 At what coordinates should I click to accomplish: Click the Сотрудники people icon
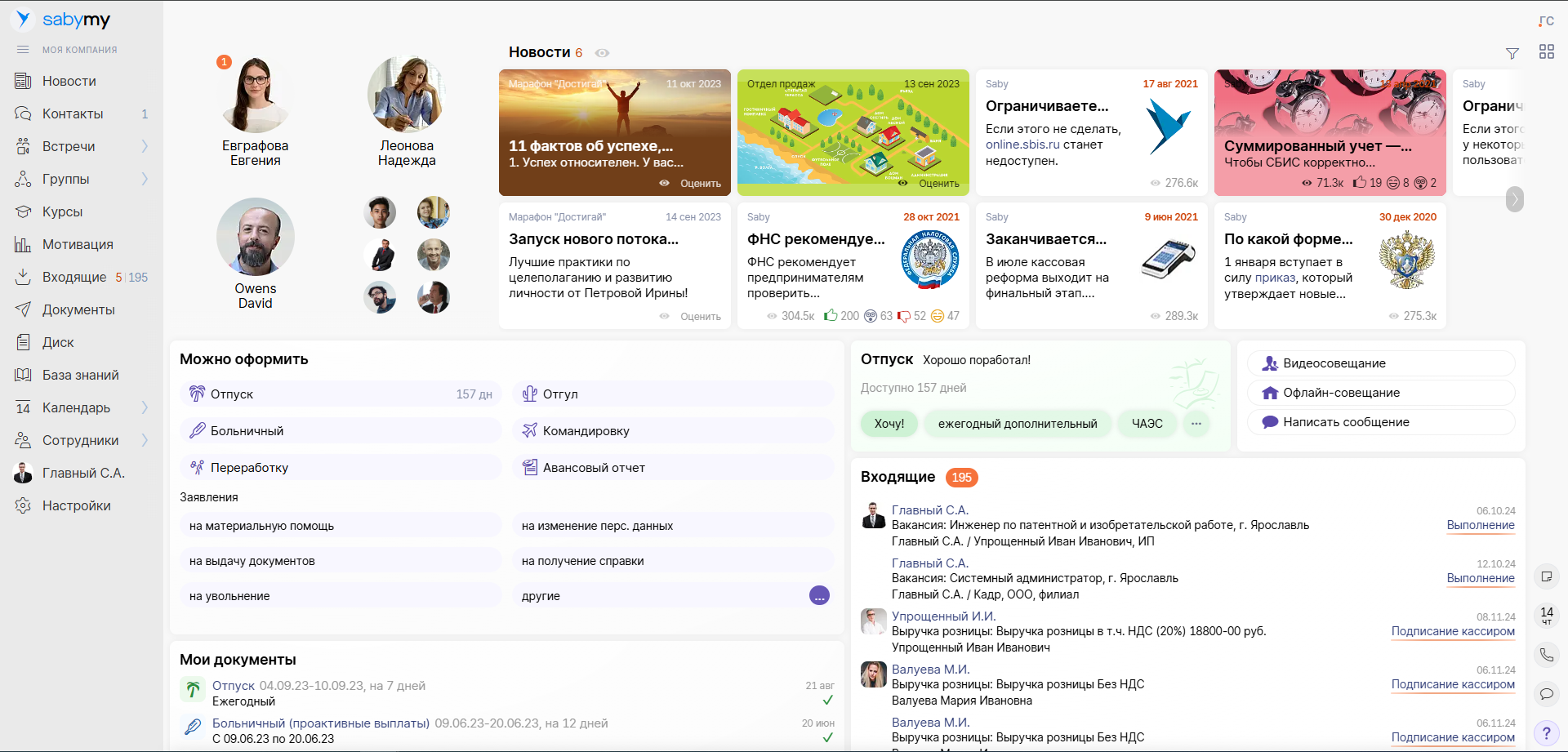click(x=23, y=440)
